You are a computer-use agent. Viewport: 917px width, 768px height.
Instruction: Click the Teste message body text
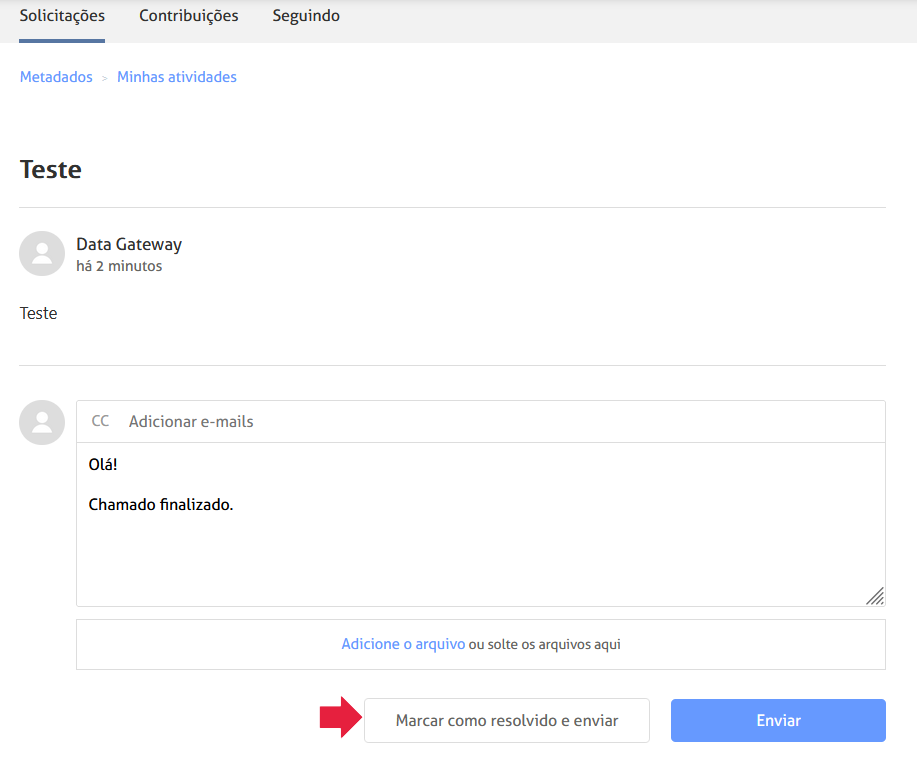[x=39, y=313]
